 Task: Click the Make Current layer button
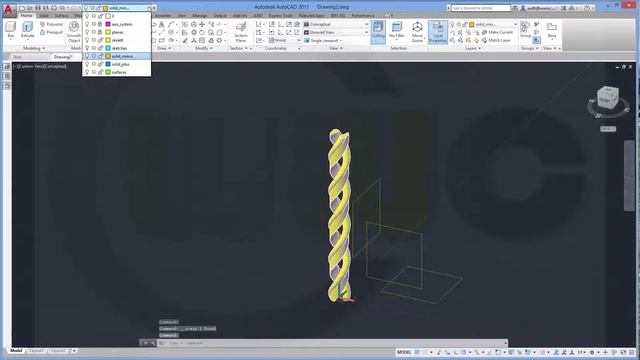pos(497,32)
